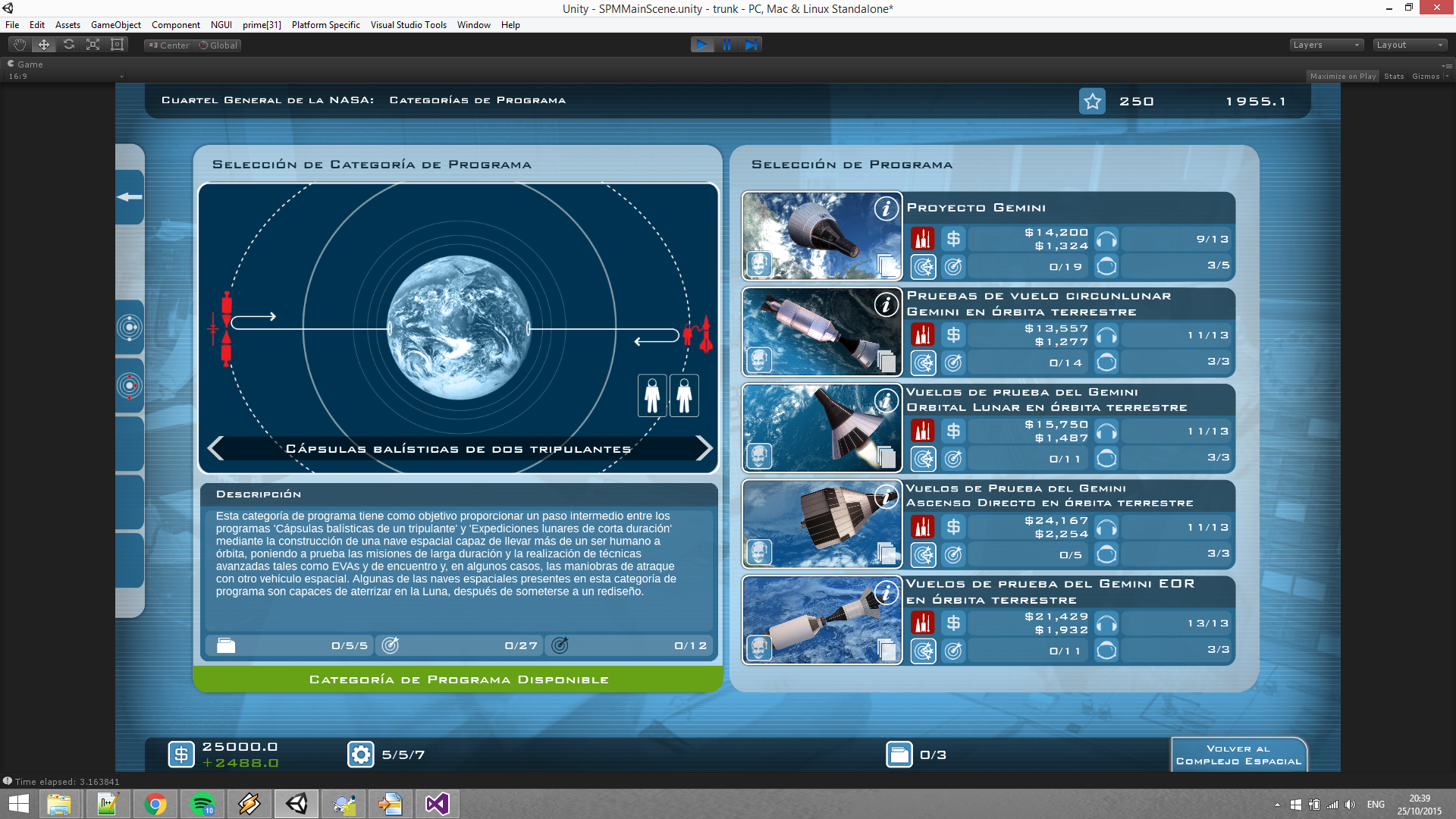Viewport: 1456px width, 819px height.
Task: Open the Windows Start button
Action: tap(19, 804)
